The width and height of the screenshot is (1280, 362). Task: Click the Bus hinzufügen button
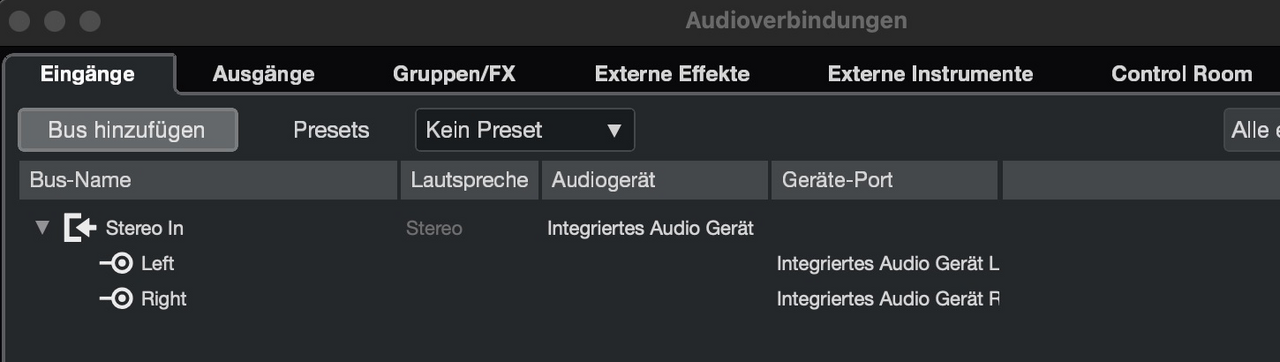coord(127,130)
